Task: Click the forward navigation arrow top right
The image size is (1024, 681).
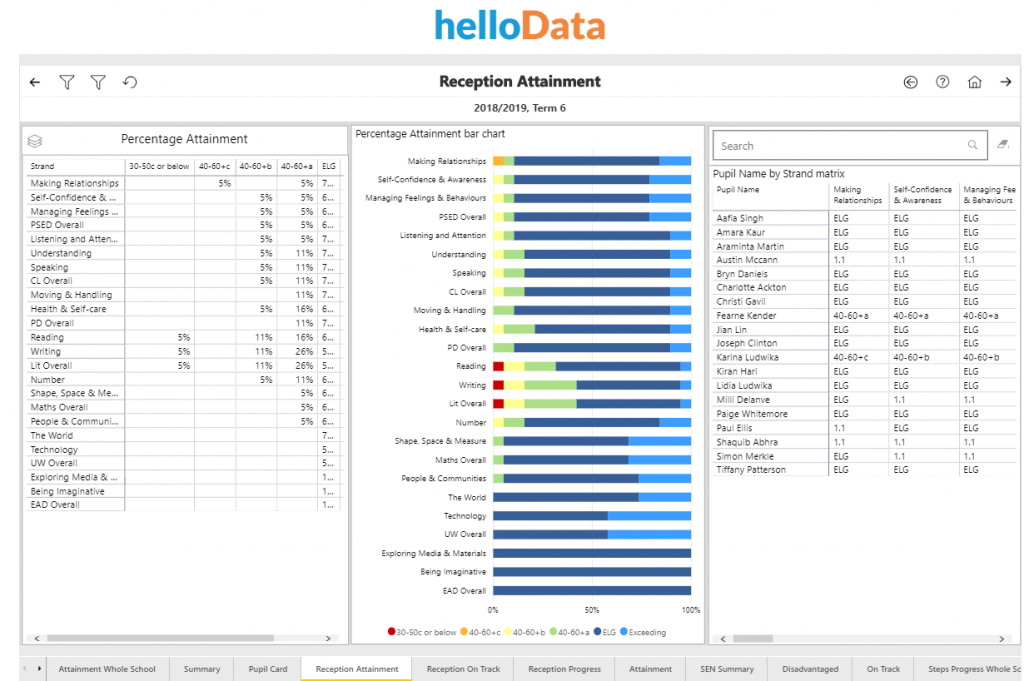Action: (x=1007, y=82)
